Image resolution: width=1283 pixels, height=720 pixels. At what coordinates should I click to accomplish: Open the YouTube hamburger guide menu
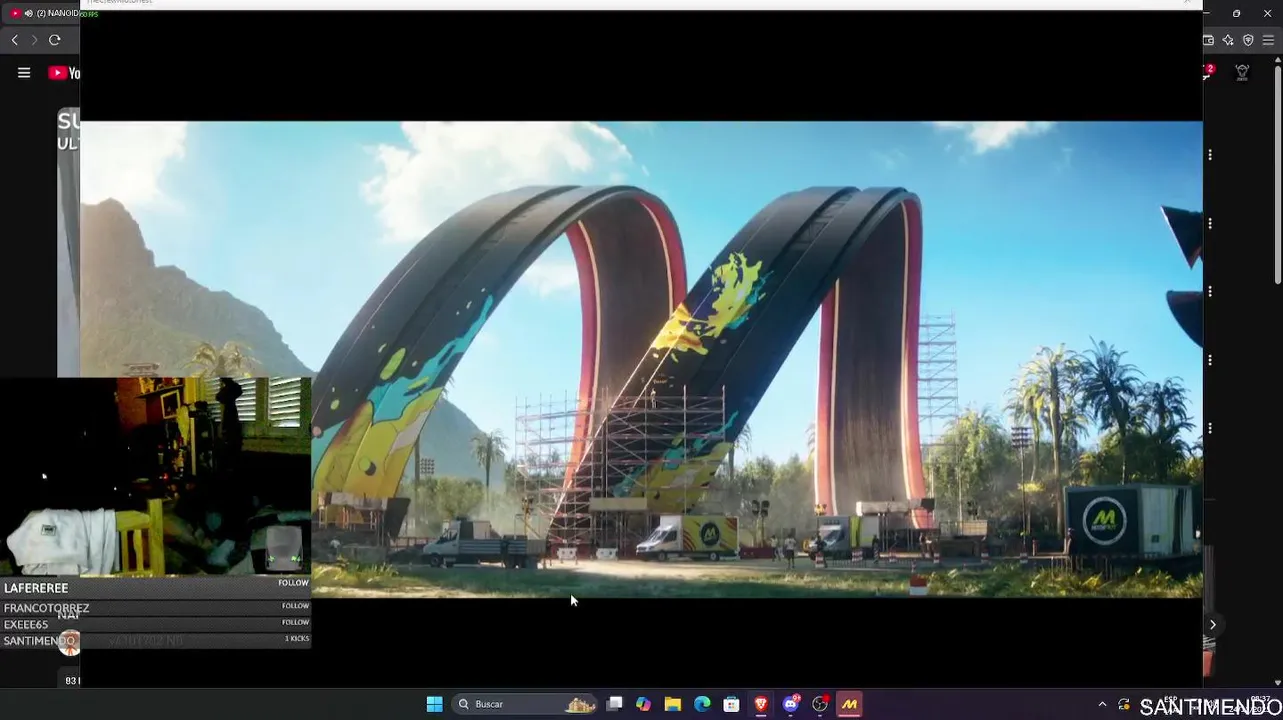point(24,73)
